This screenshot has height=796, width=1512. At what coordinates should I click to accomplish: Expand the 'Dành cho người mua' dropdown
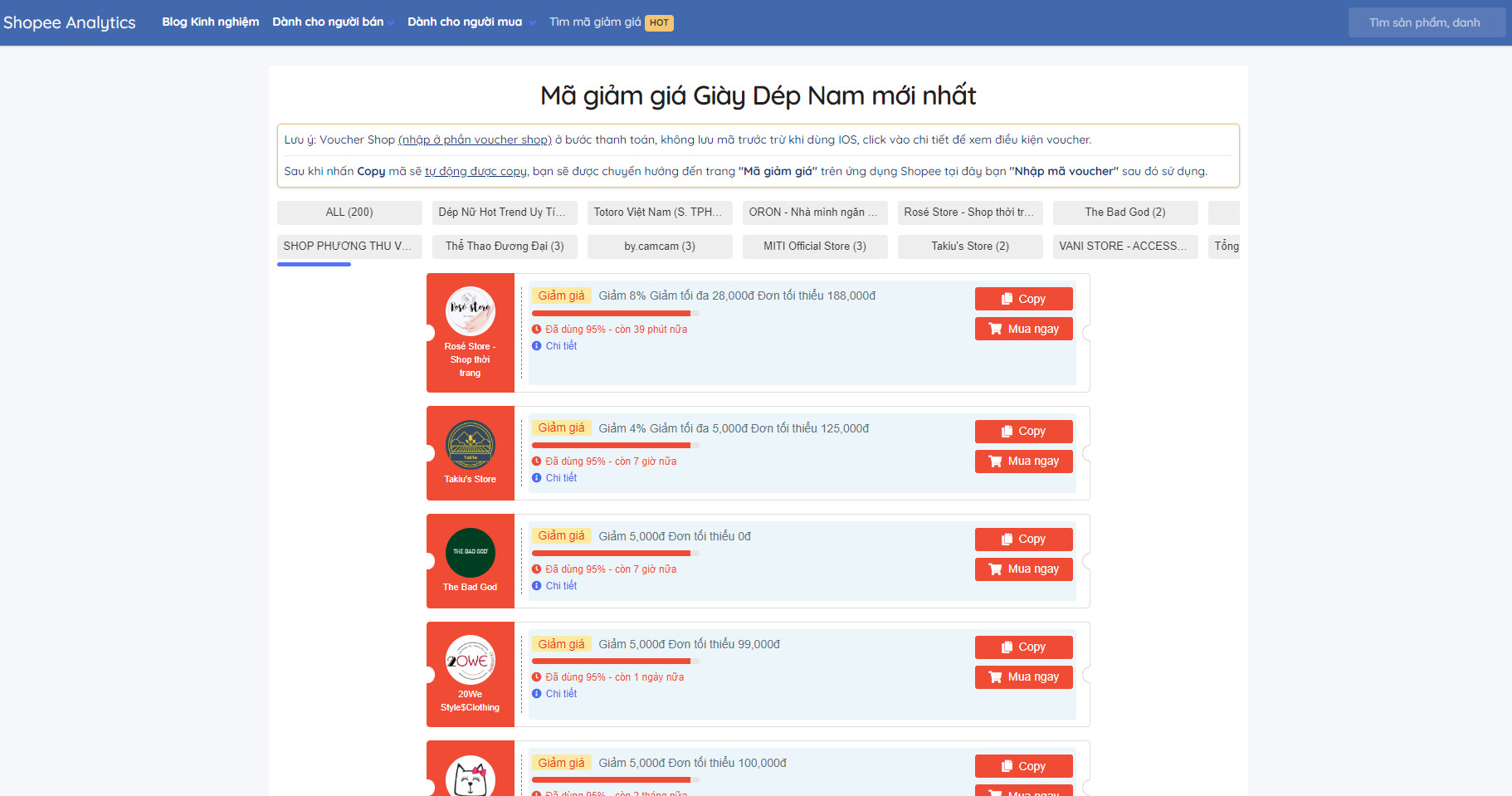[471, 22]
